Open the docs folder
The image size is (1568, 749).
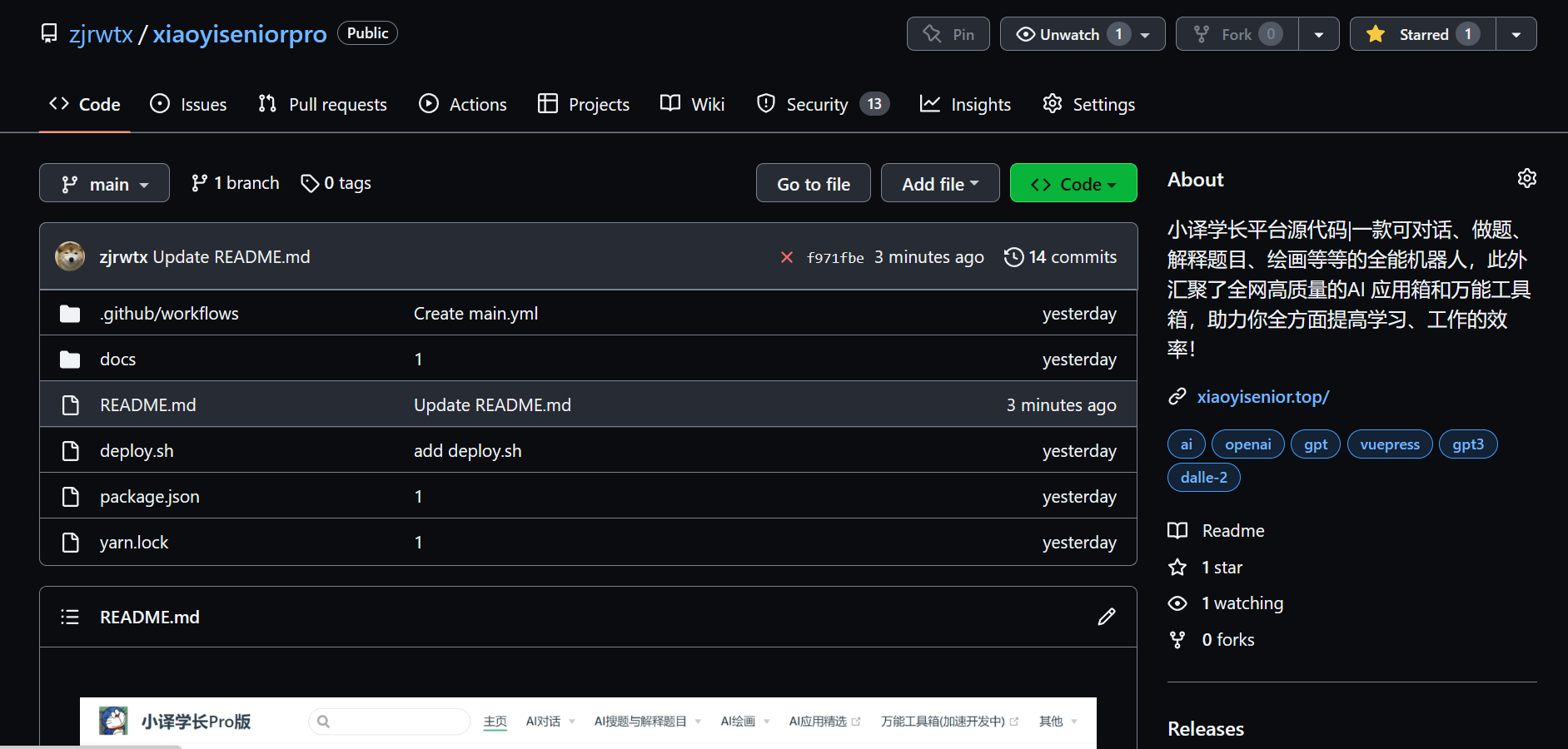[117, 360]
